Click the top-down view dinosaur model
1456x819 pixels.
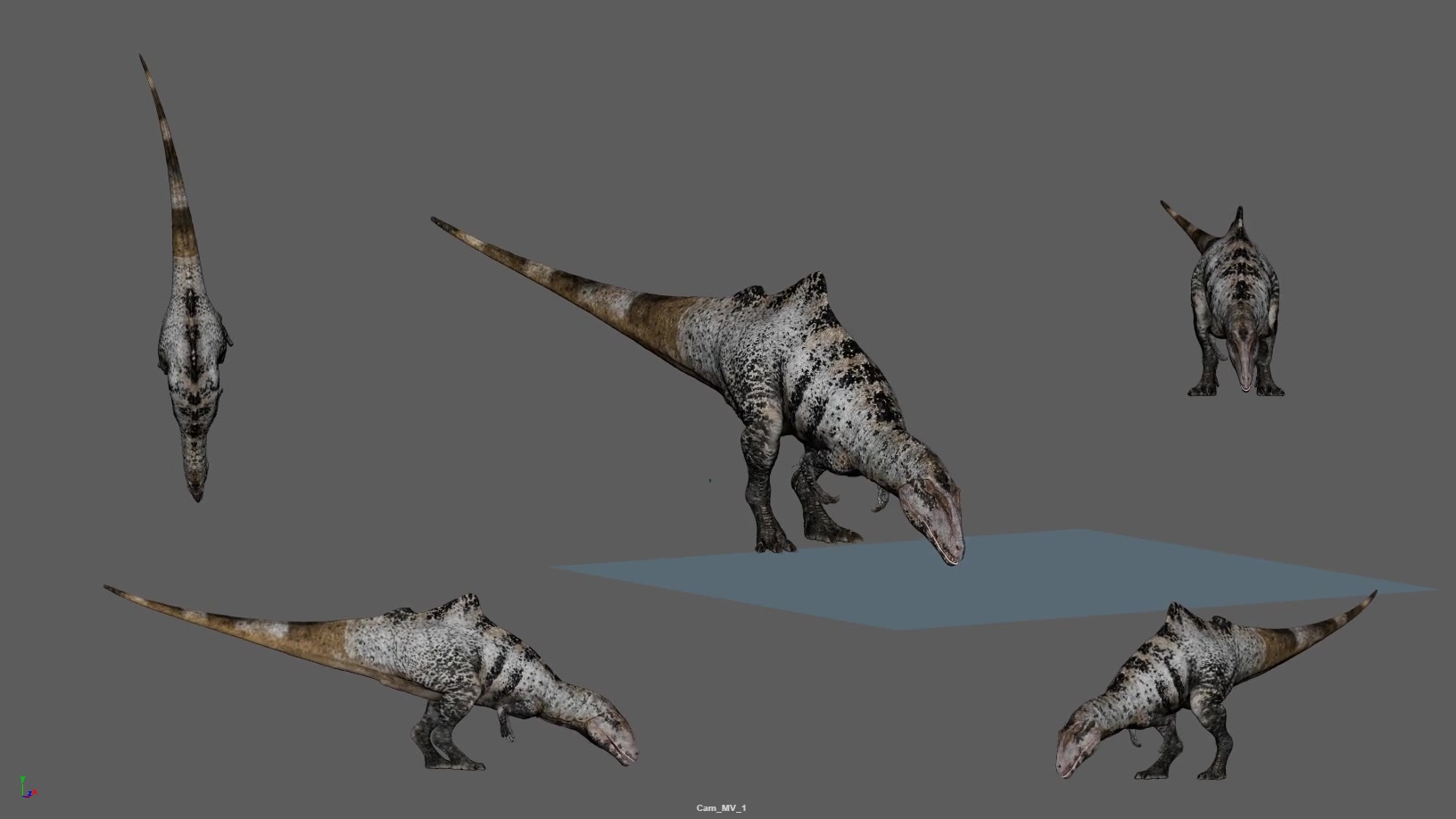[186, 277]
